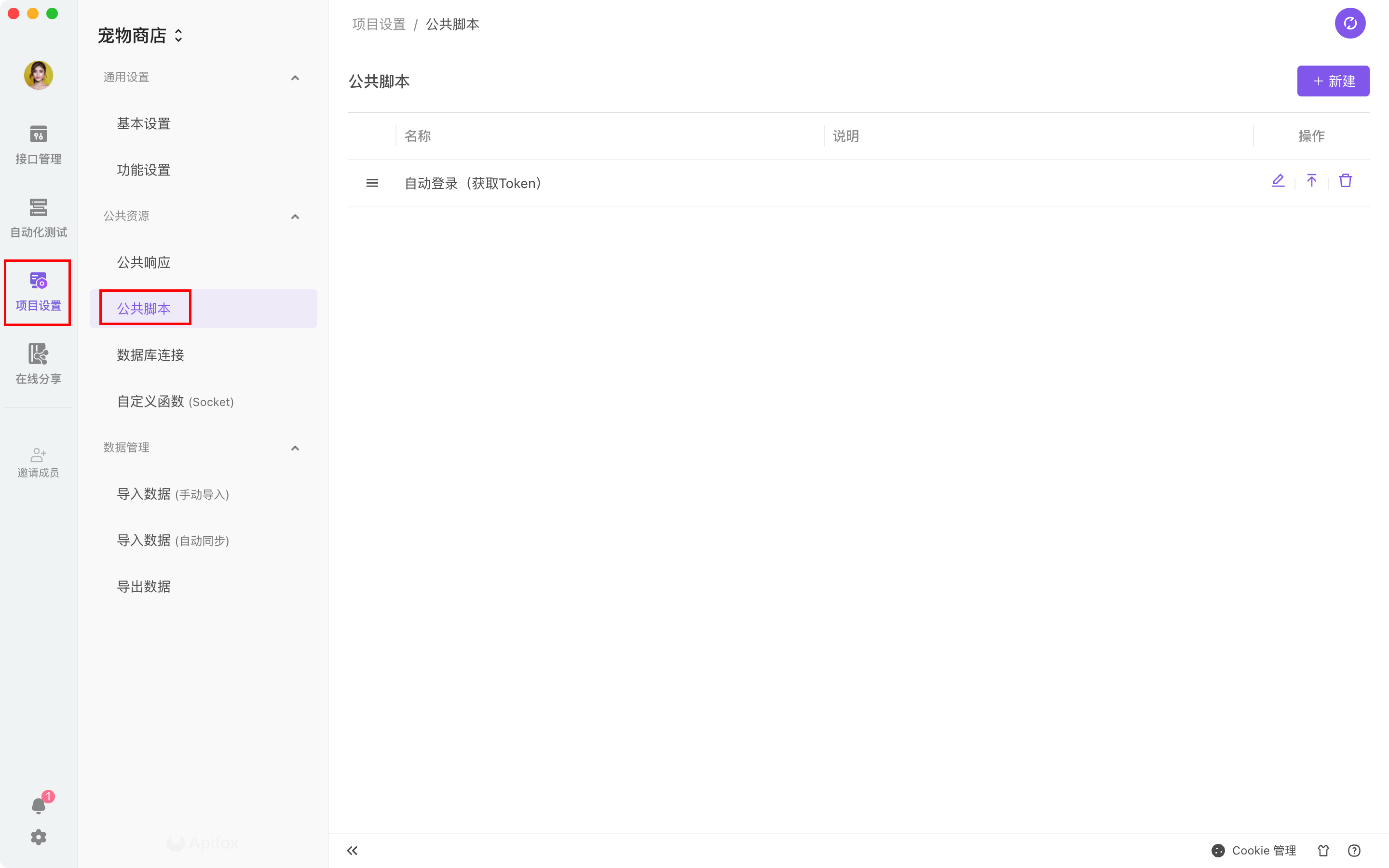Image resolution: width=1389 pixels, height=868 pixels.
Task: Click the edit pencil icon for 自动登录 script
Action: coord(1278,181)
